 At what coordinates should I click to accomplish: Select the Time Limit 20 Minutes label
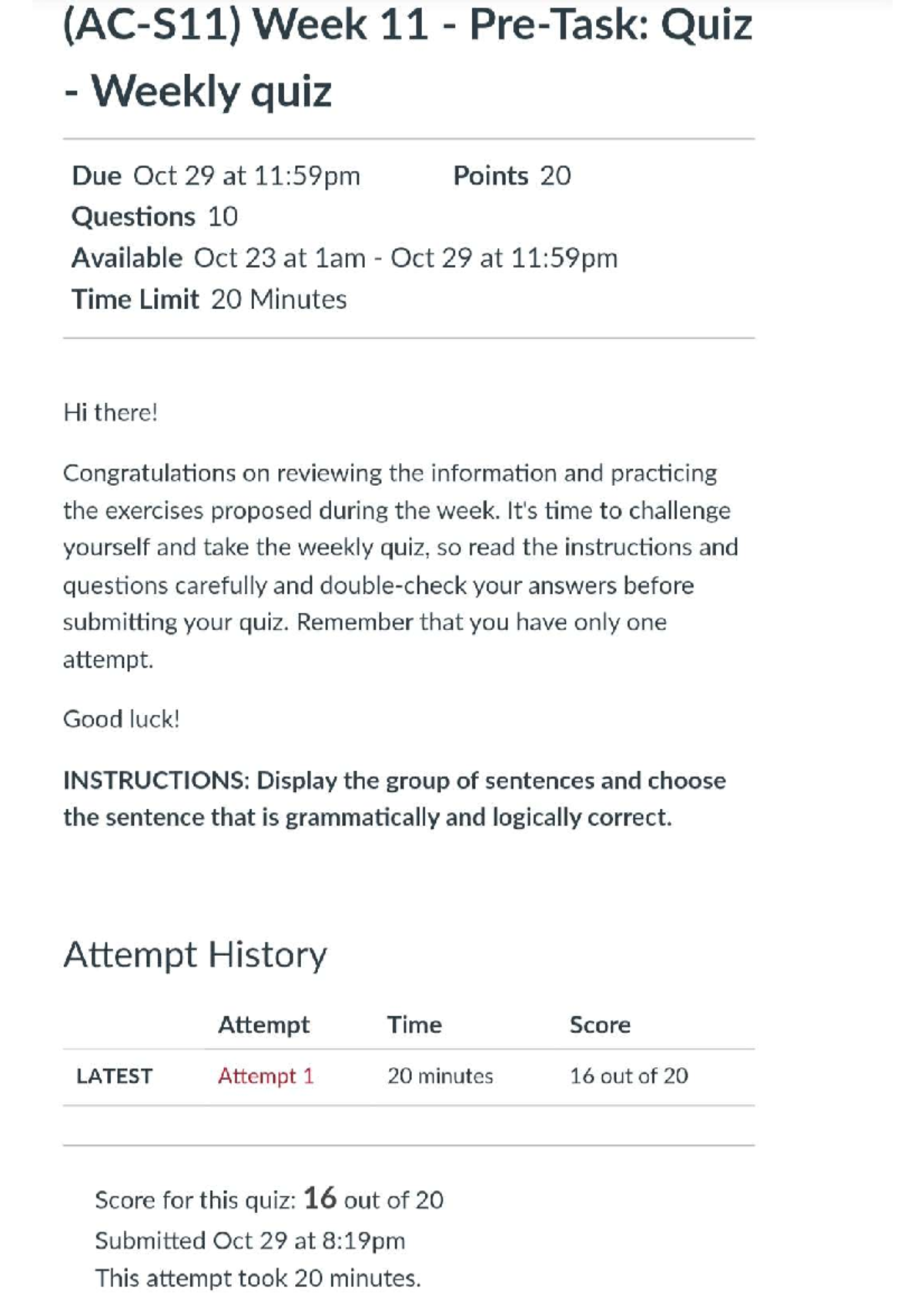(x=209, y=299)
